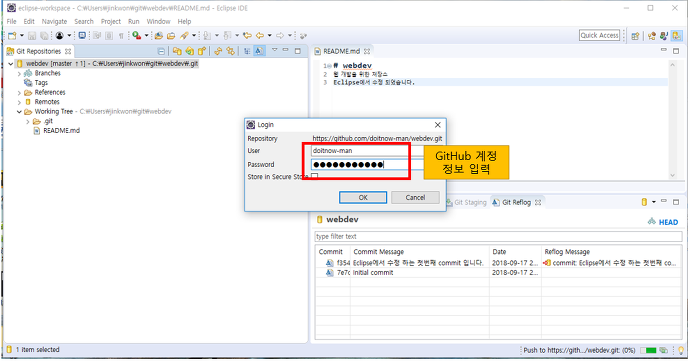
Task: Select the Initial commit reflog row
Action: coord(498,273)
